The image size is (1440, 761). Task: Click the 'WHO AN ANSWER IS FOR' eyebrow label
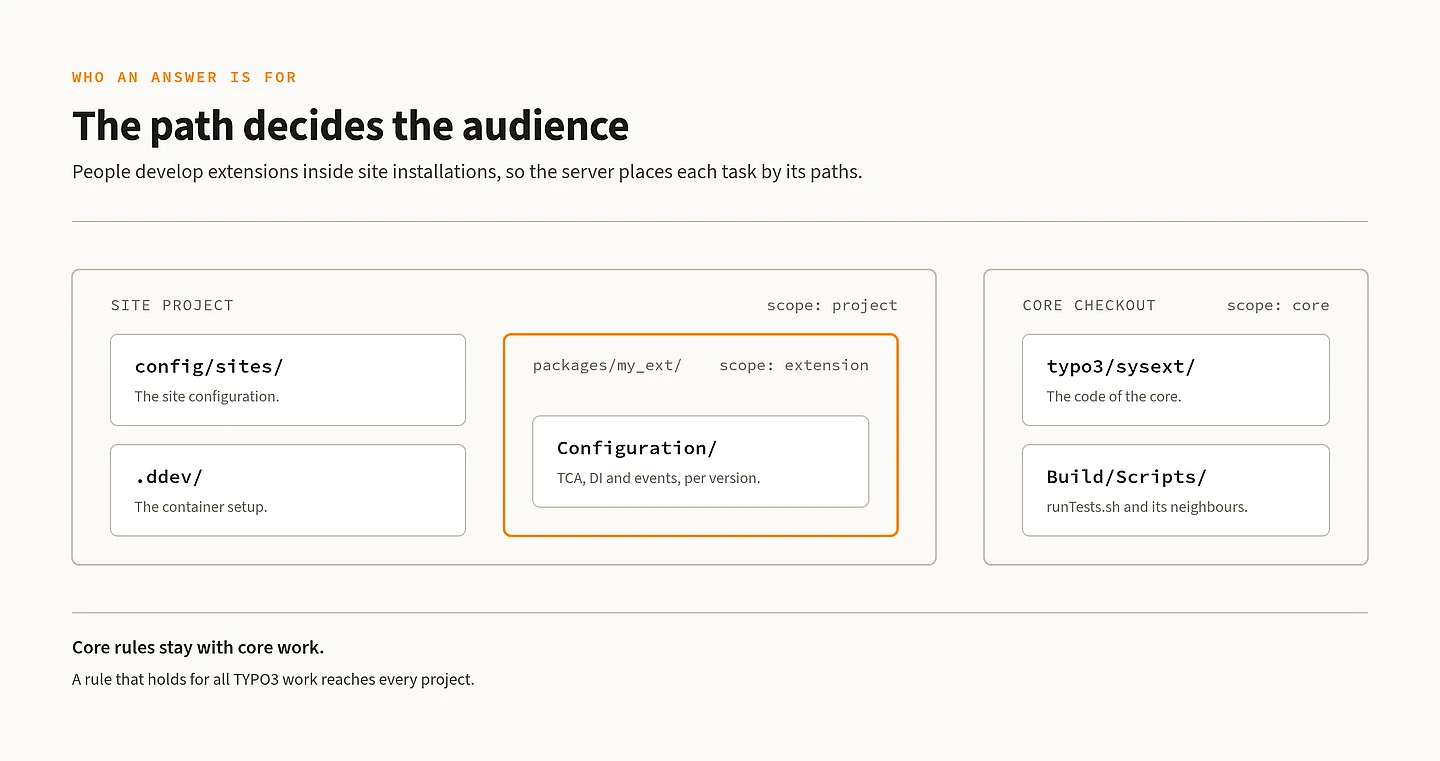[184, 77]
